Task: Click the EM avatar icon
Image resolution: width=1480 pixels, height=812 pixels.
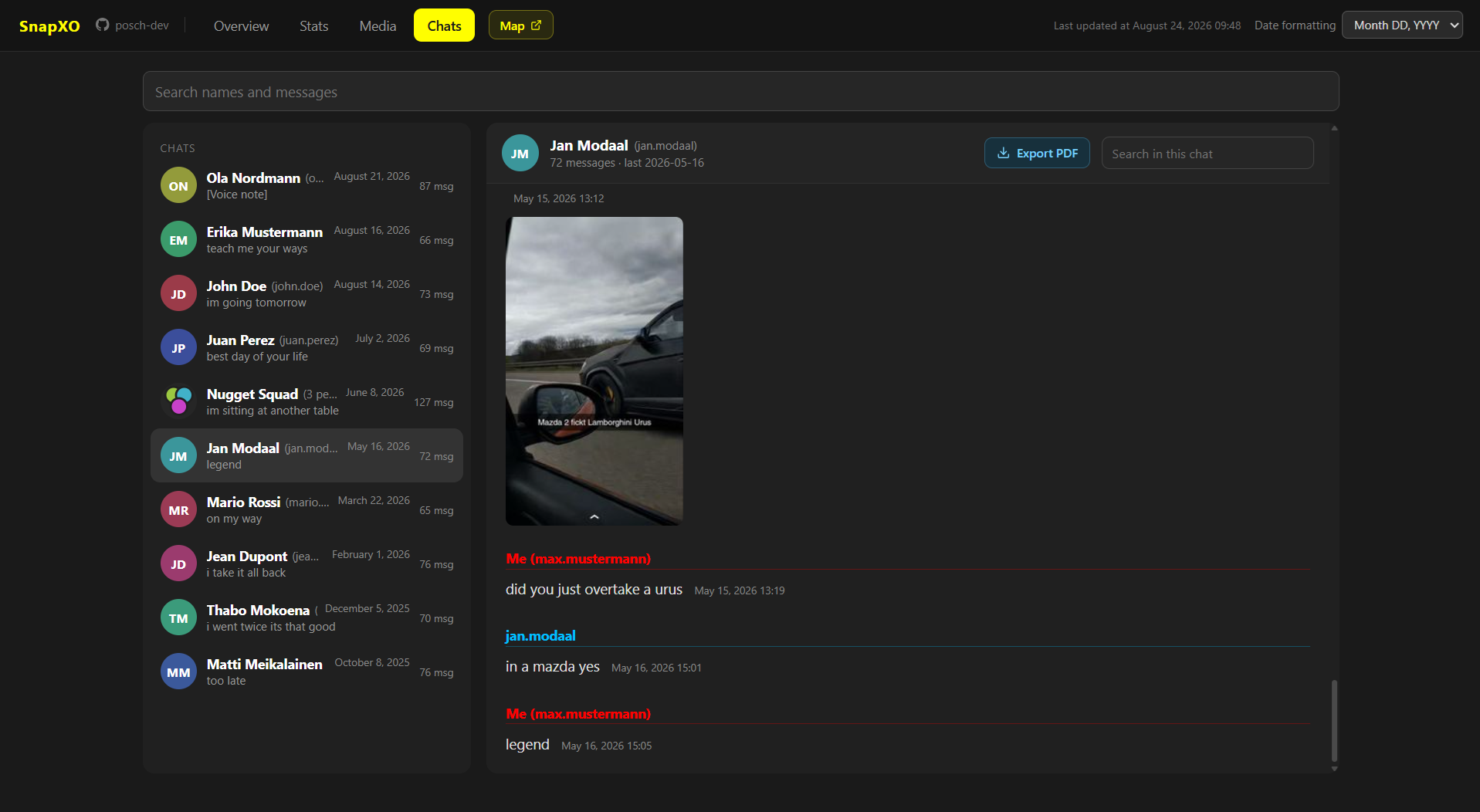Action: click(x=178, y=239)
